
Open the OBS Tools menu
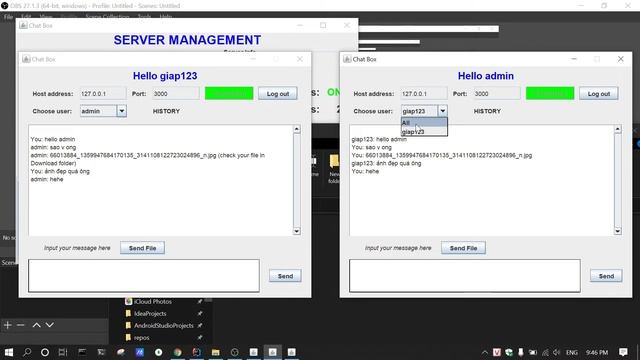[144, 17]
